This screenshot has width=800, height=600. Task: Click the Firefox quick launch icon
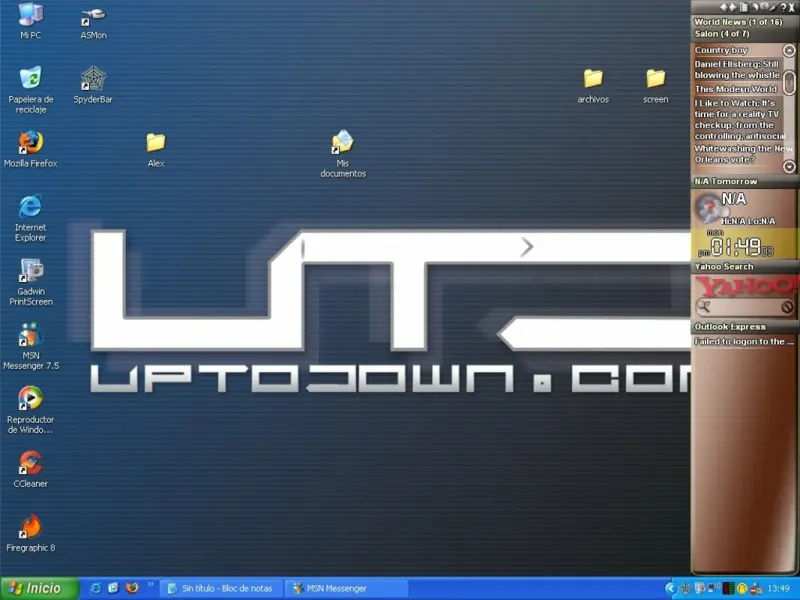tap(132, 588)
